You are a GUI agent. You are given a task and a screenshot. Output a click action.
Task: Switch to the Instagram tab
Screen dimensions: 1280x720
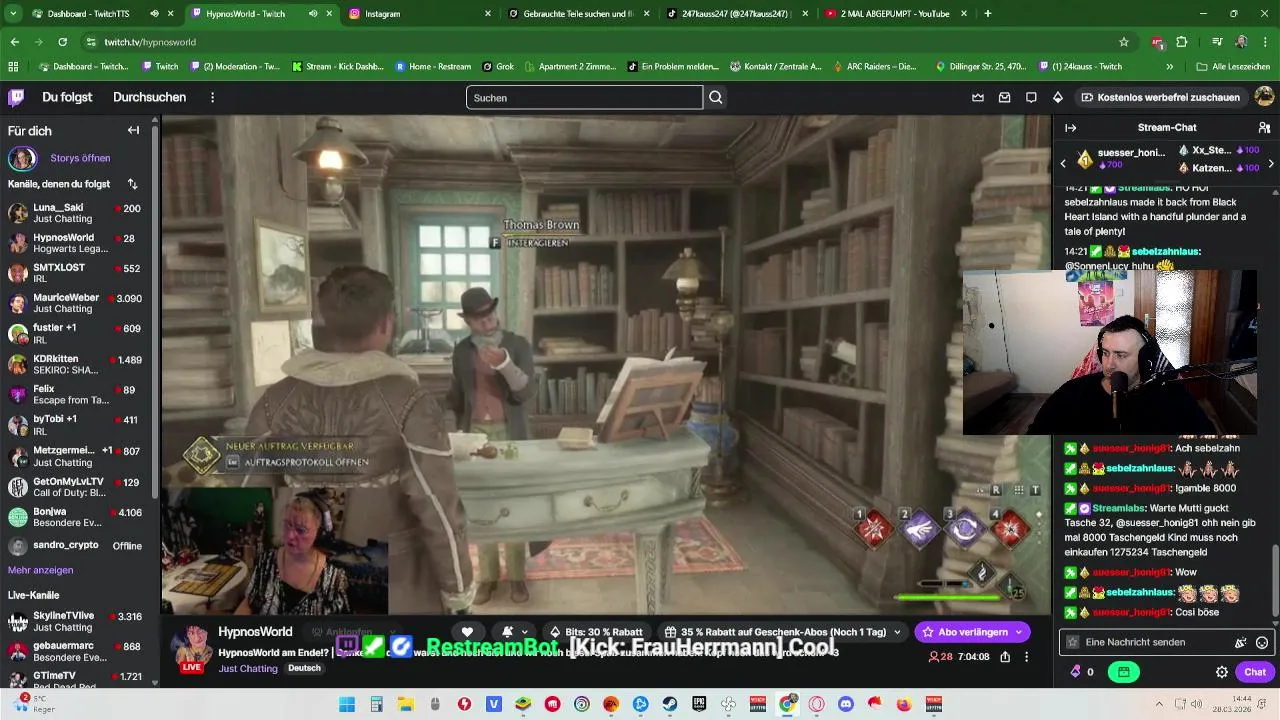point(419,14)
